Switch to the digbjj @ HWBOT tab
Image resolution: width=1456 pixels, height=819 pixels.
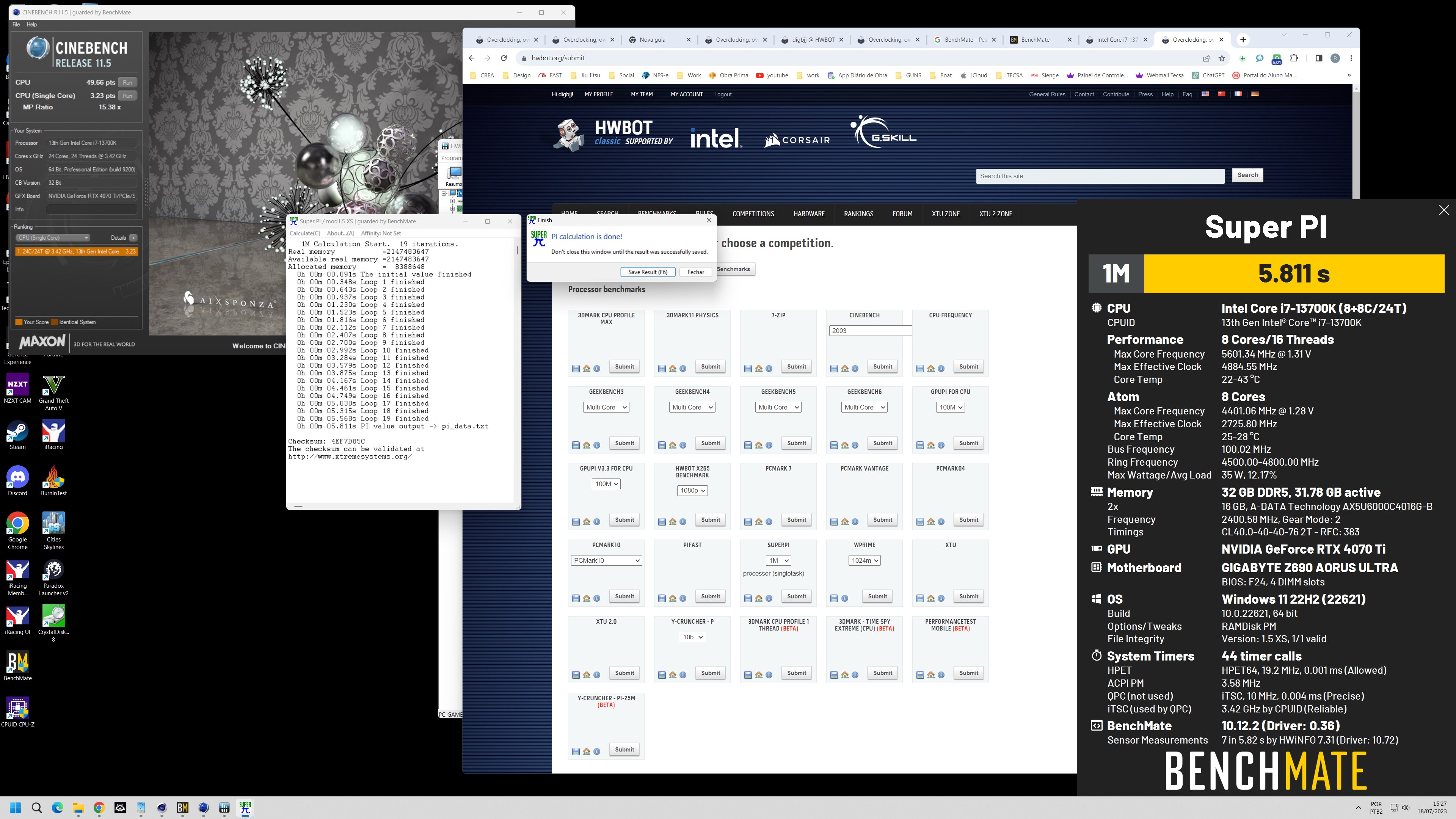point(812,40)
